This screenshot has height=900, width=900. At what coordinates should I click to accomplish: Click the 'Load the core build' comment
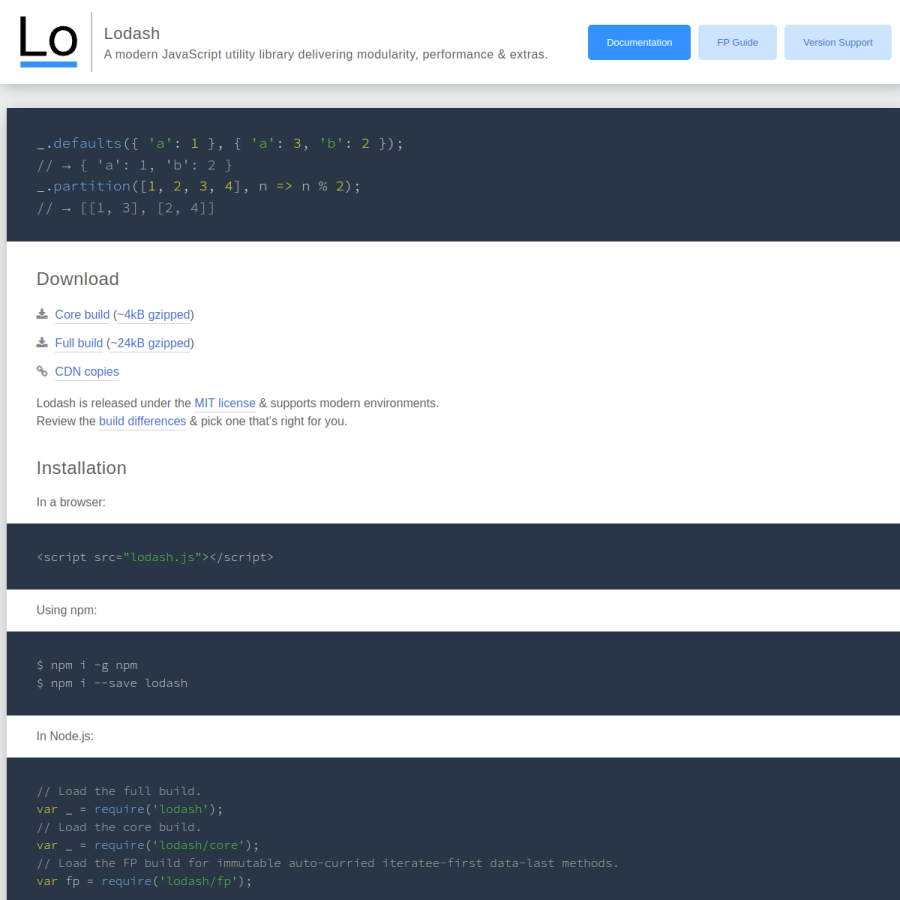tap(119, 827)
